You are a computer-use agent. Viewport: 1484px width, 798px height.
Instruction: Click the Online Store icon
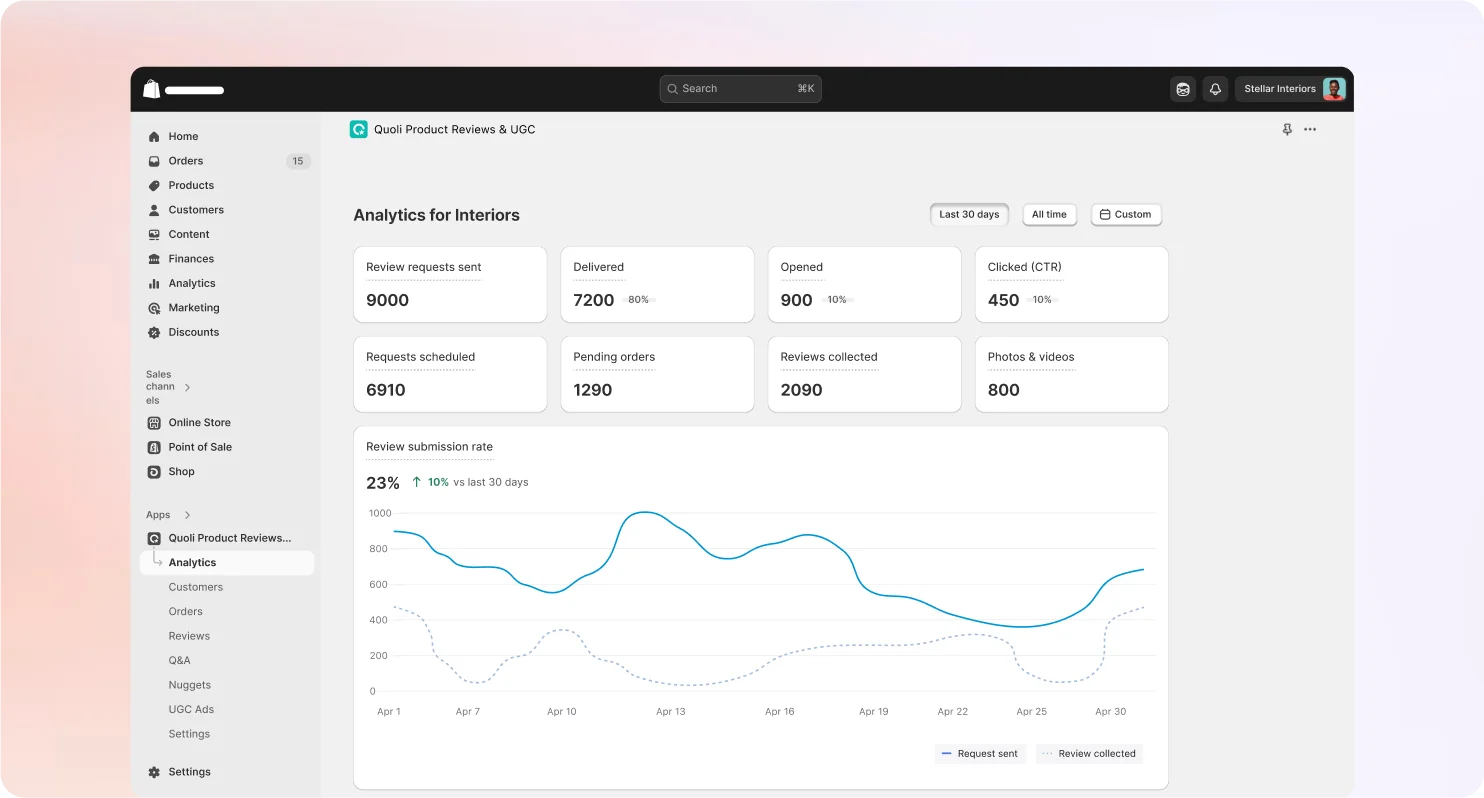154,423
